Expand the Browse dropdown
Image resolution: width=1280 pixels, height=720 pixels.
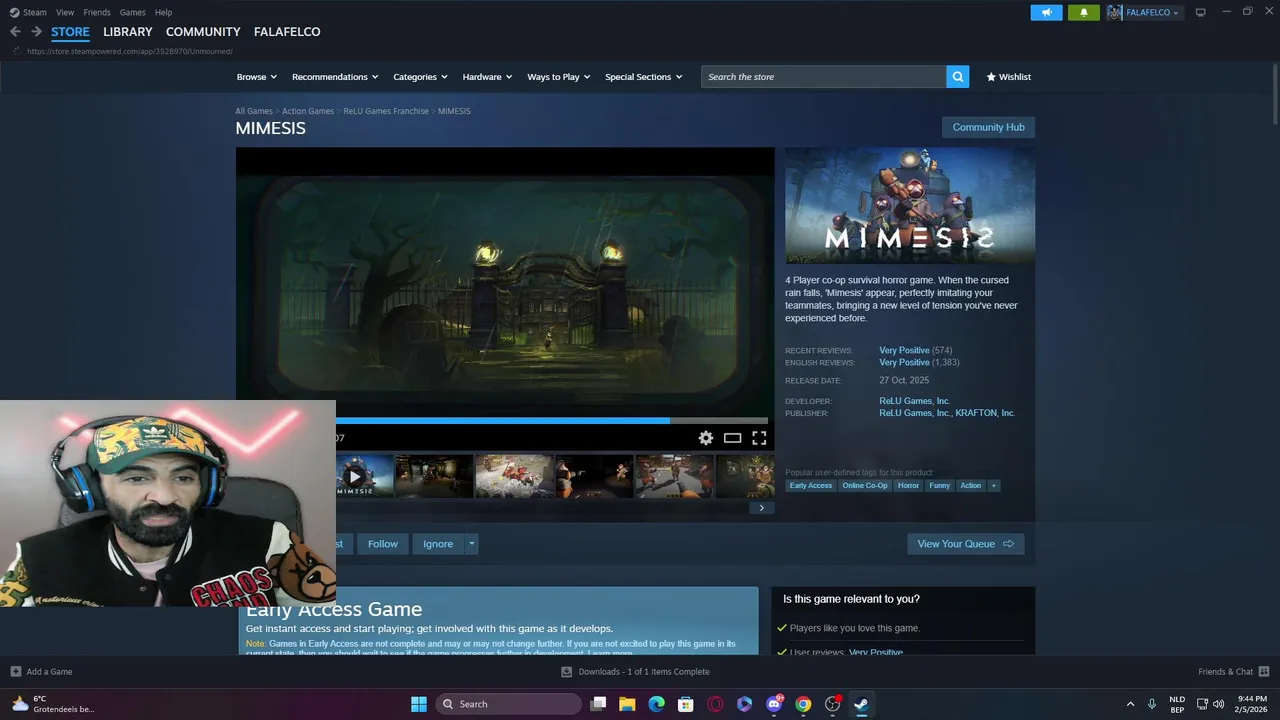(257, 77)
